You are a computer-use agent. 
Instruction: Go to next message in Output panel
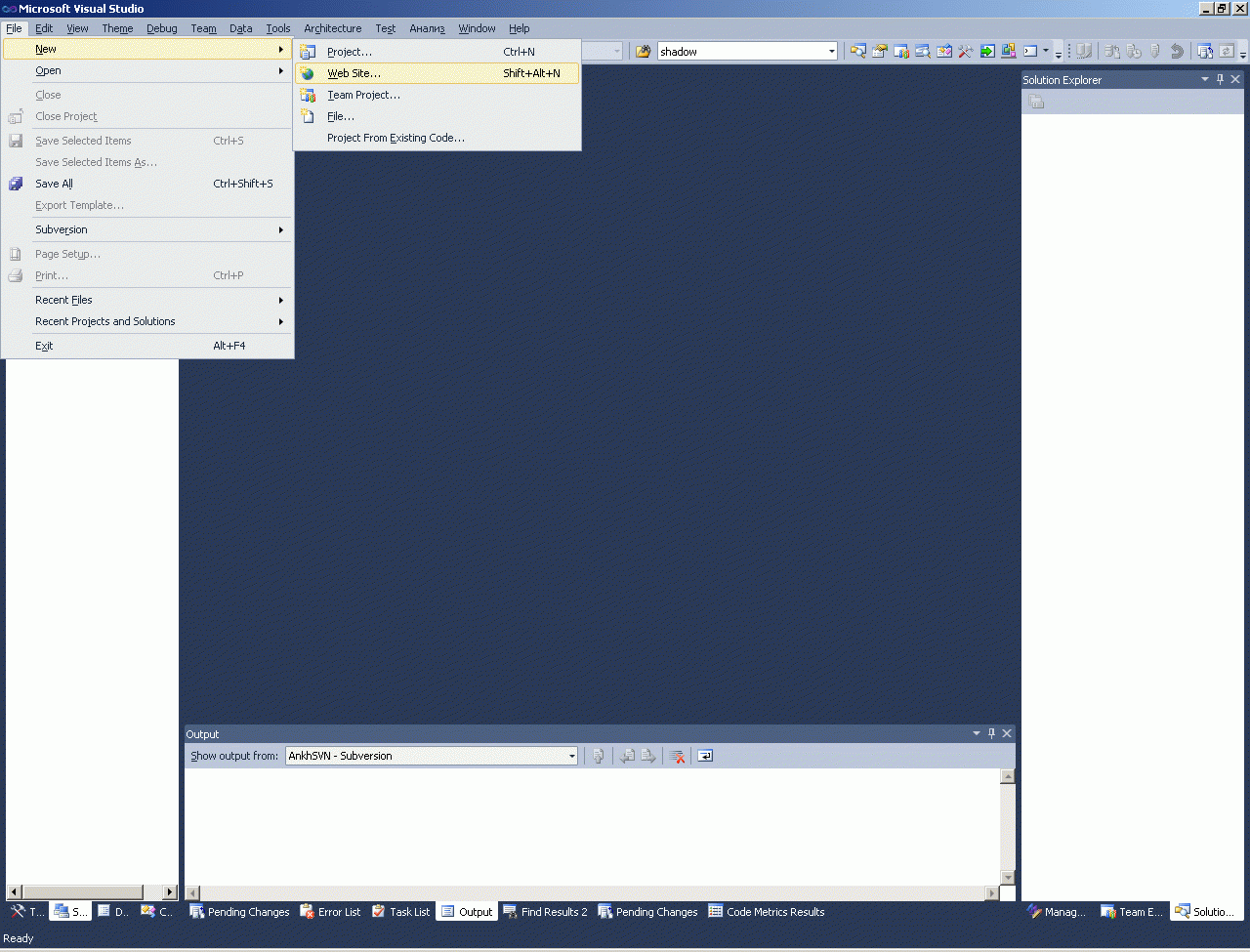648,756
